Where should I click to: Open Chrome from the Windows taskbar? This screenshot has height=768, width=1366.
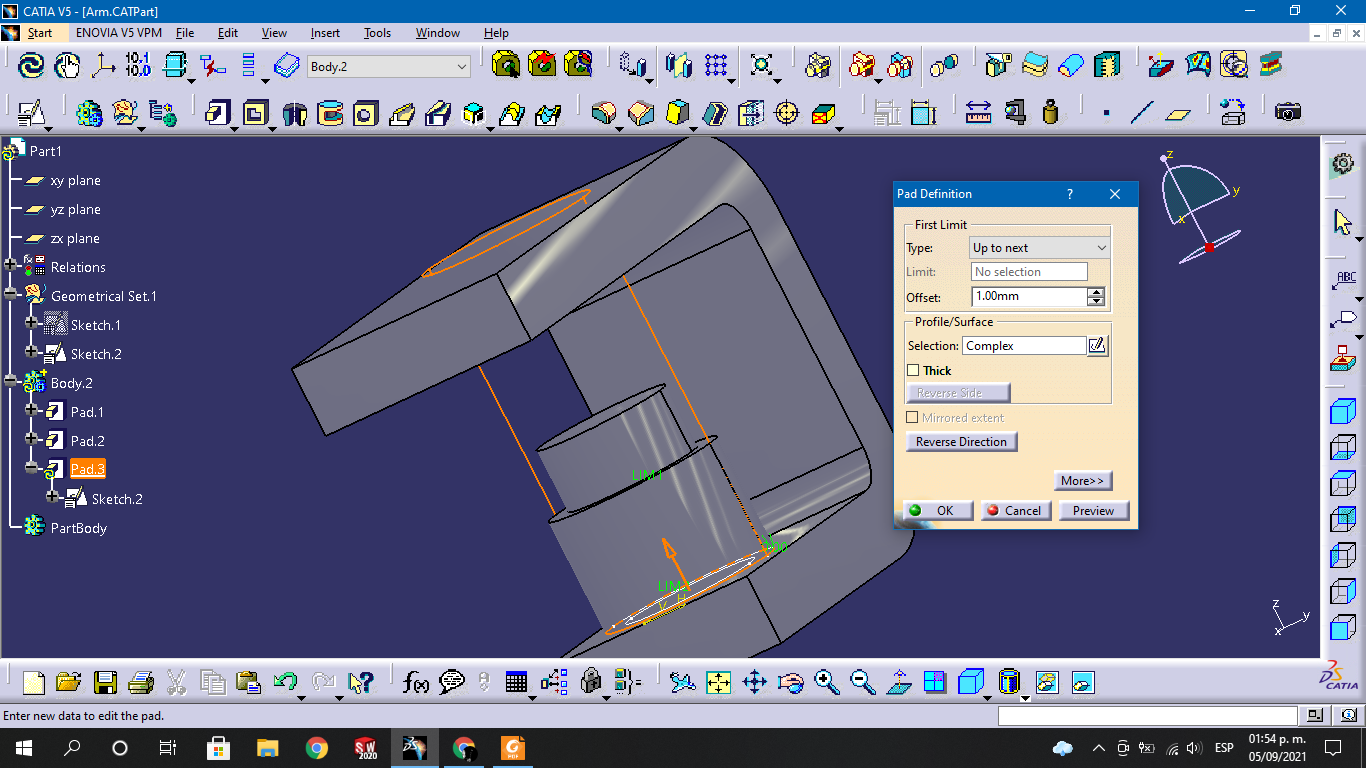317,748
